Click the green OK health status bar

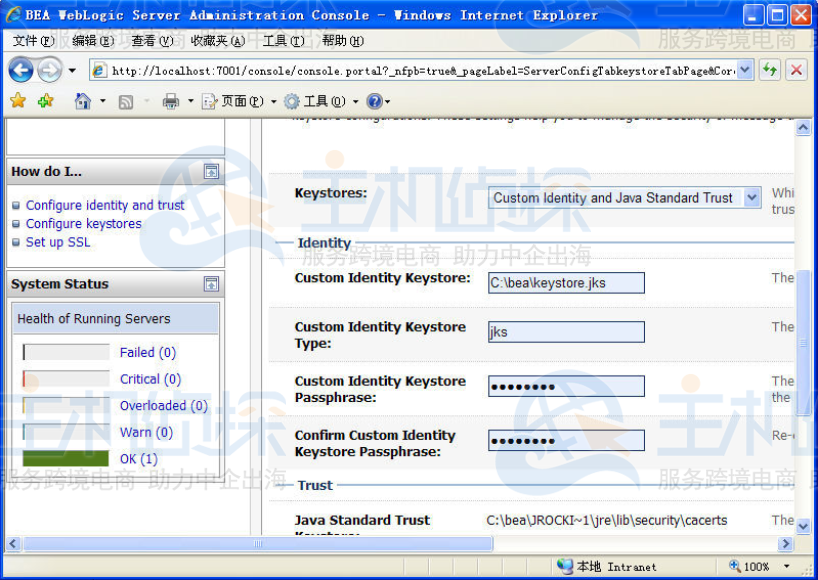(x=66, y=459)
